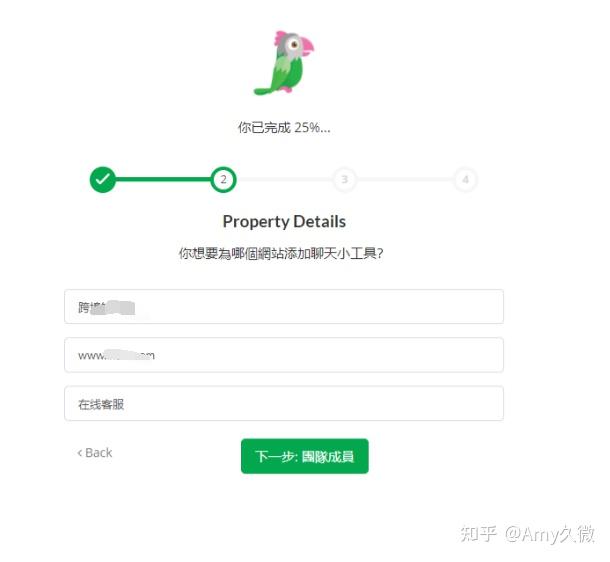Select step 2 circle in progress tracker

pyautogui.click(x=223, y=179)
